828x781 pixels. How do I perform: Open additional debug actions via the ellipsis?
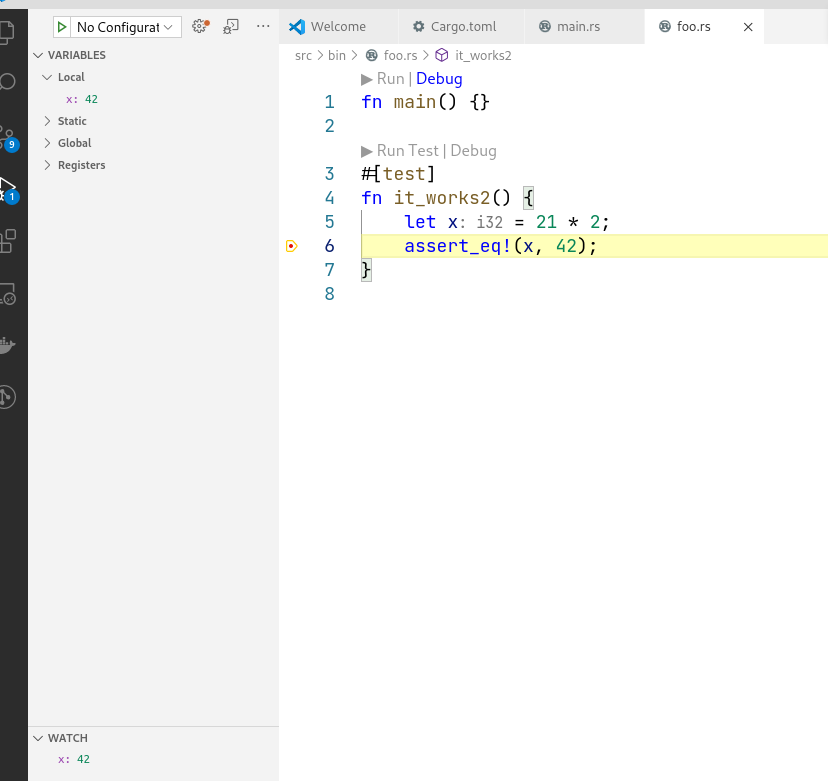tap(262, 27)
